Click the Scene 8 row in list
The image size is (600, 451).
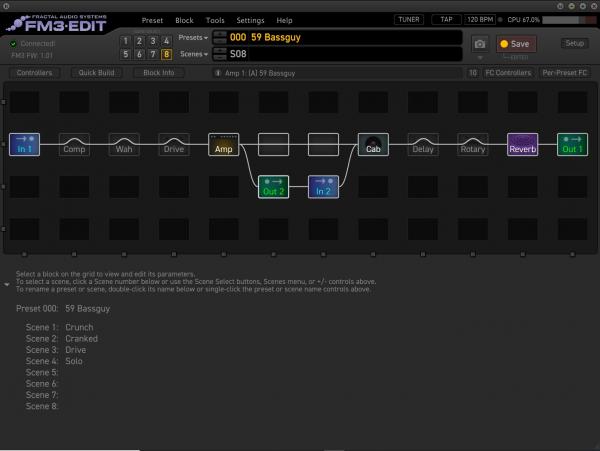42,406
